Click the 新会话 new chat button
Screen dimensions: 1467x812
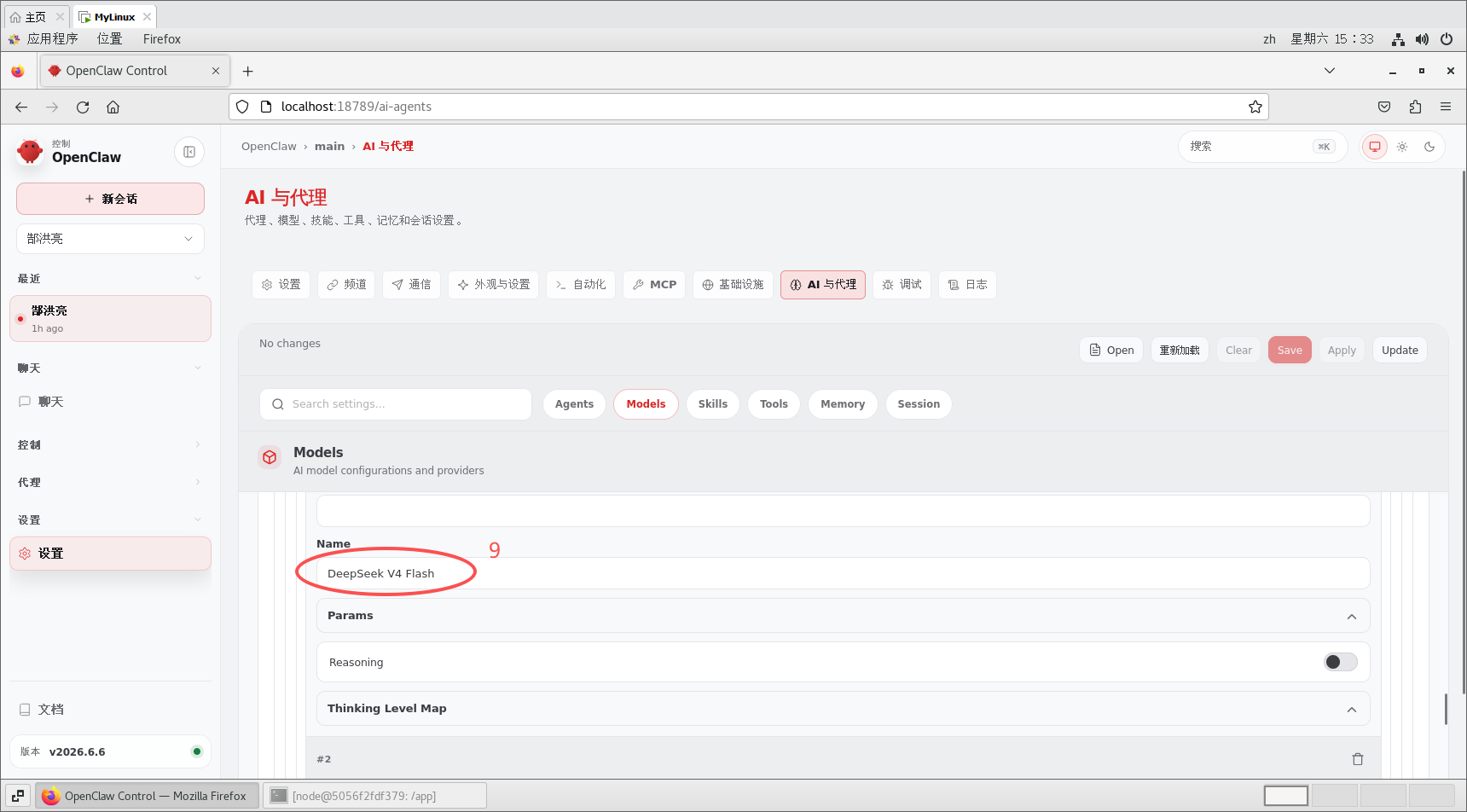point(111,199)
